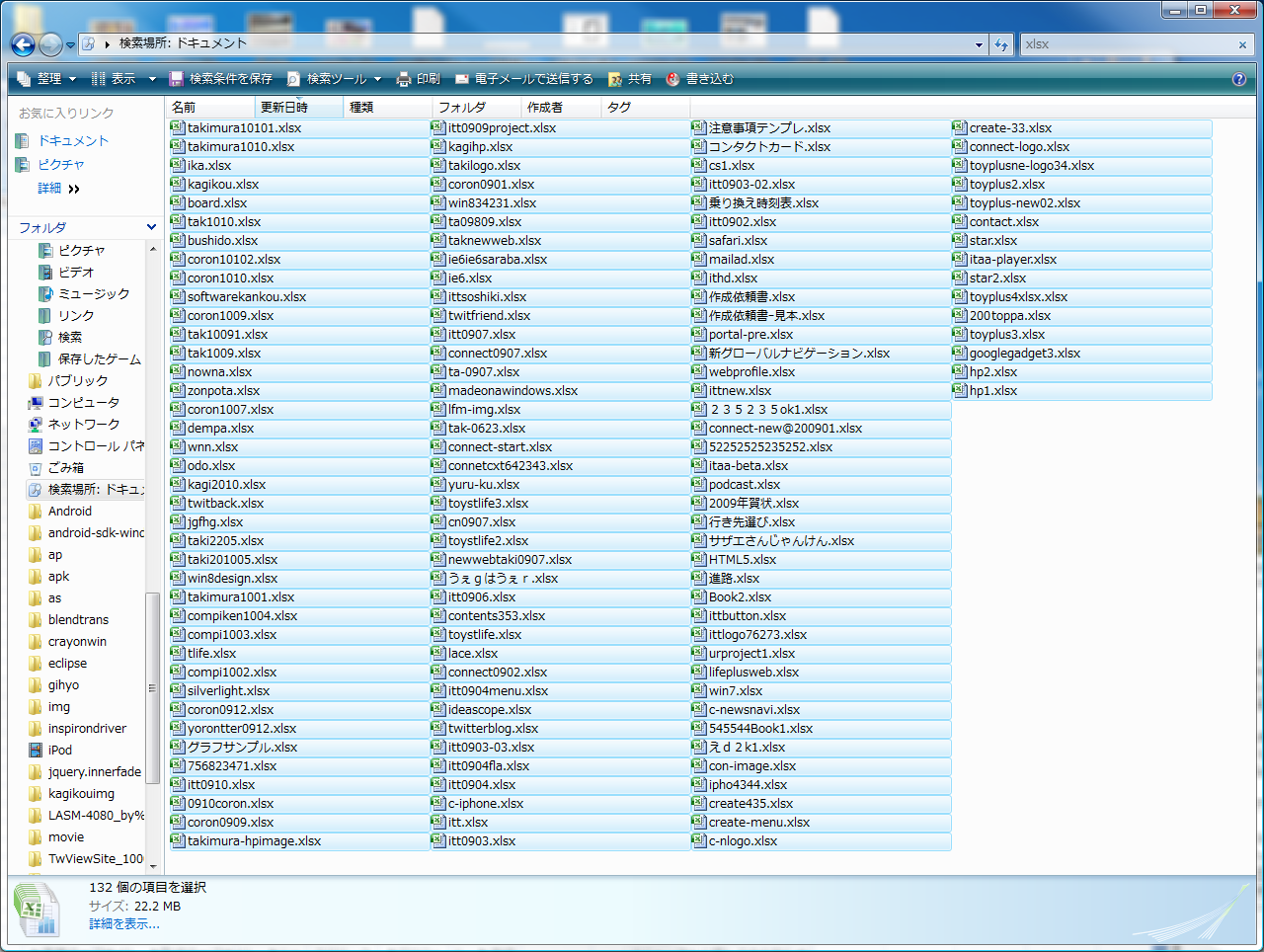Sort by the 名前 column header
Viewport: 1264px width, 952px height.
coord(210,107)
